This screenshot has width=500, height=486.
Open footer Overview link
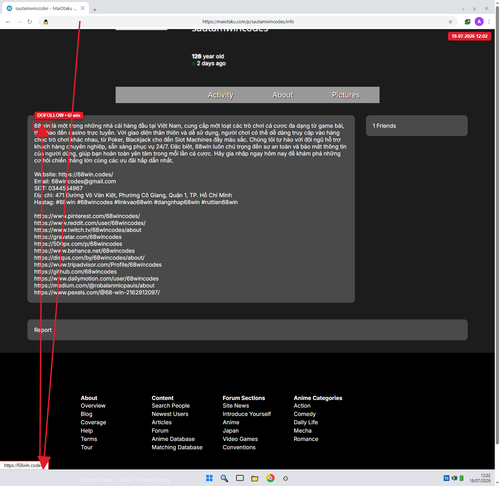pyautogui.click(x=93, y=406)
